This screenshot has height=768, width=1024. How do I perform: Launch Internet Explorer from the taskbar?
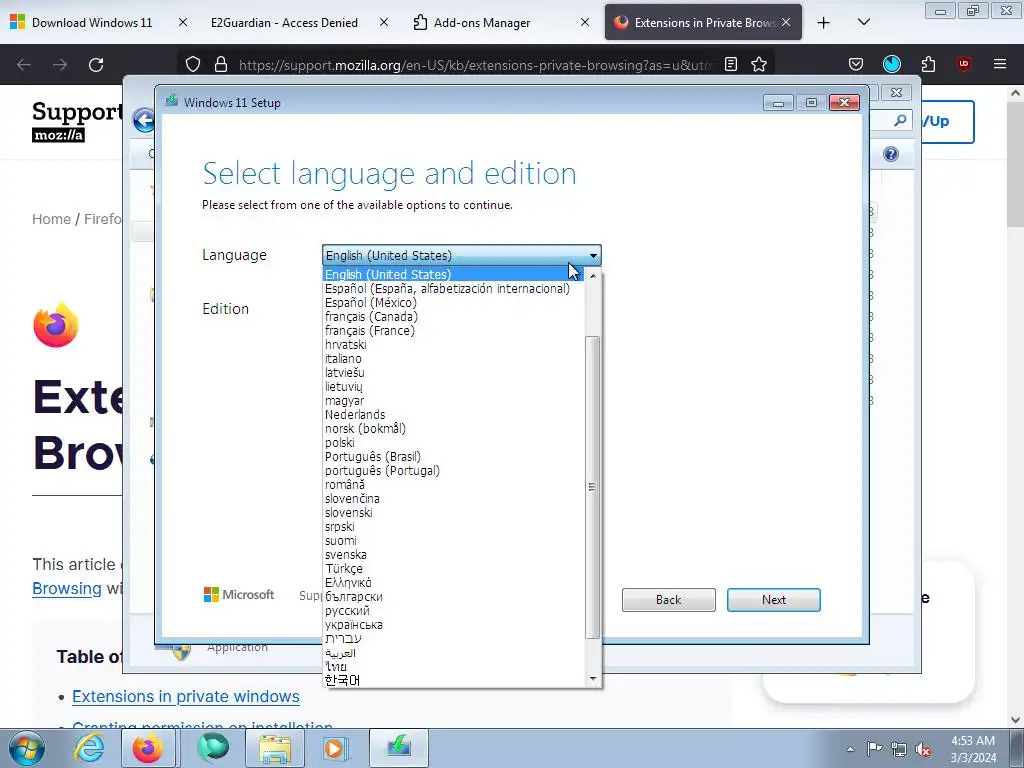point(89,748)
